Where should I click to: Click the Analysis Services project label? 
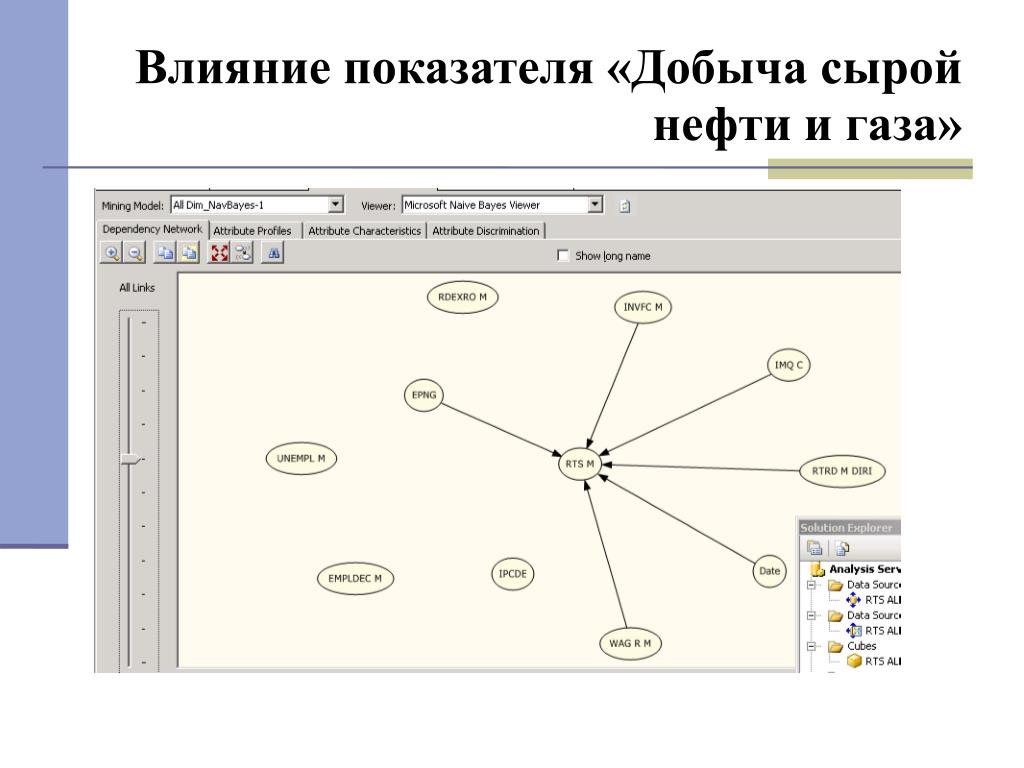[x=865, y=569]
